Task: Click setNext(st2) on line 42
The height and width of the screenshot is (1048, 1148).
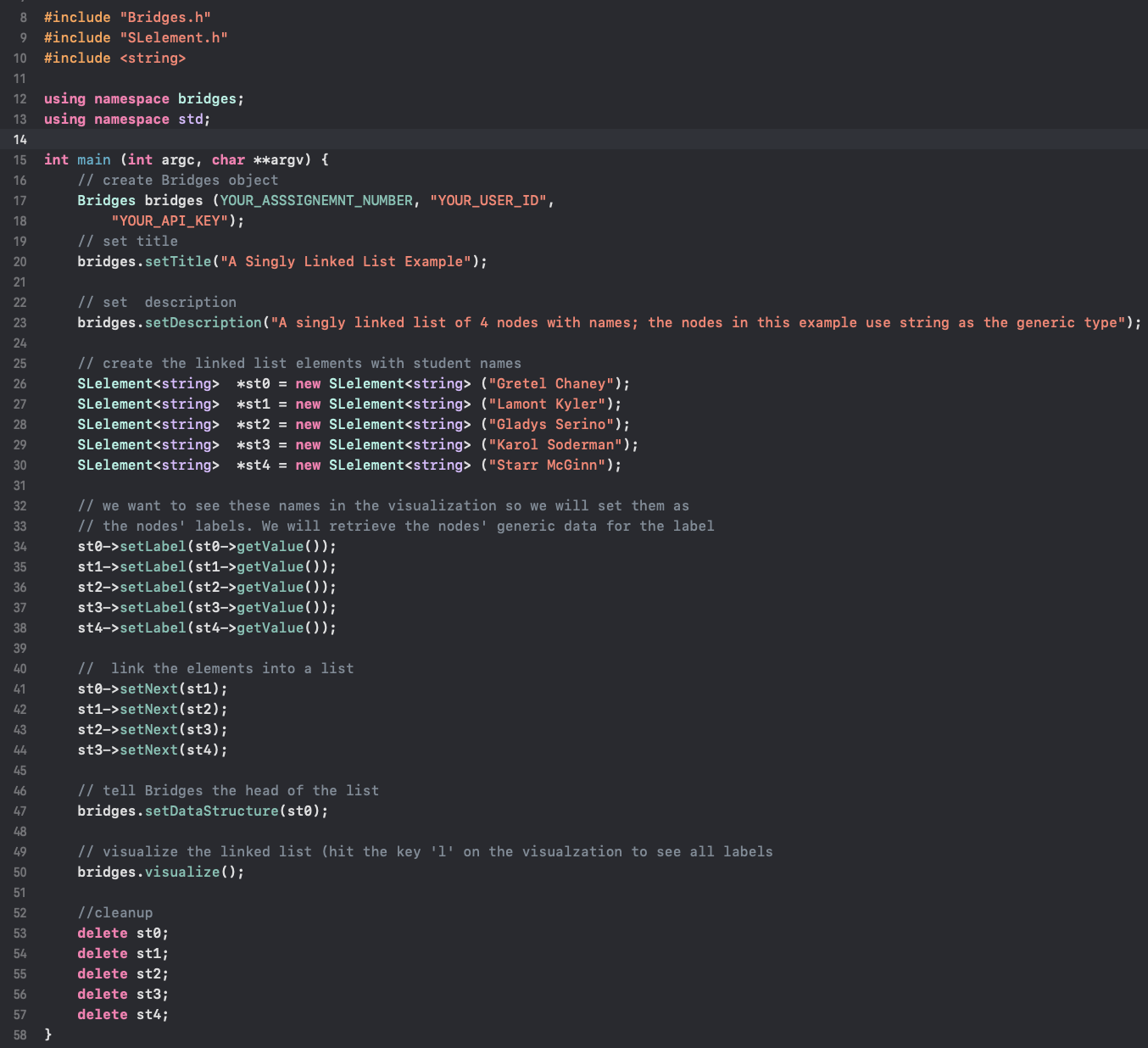Action: click(170, 710)
